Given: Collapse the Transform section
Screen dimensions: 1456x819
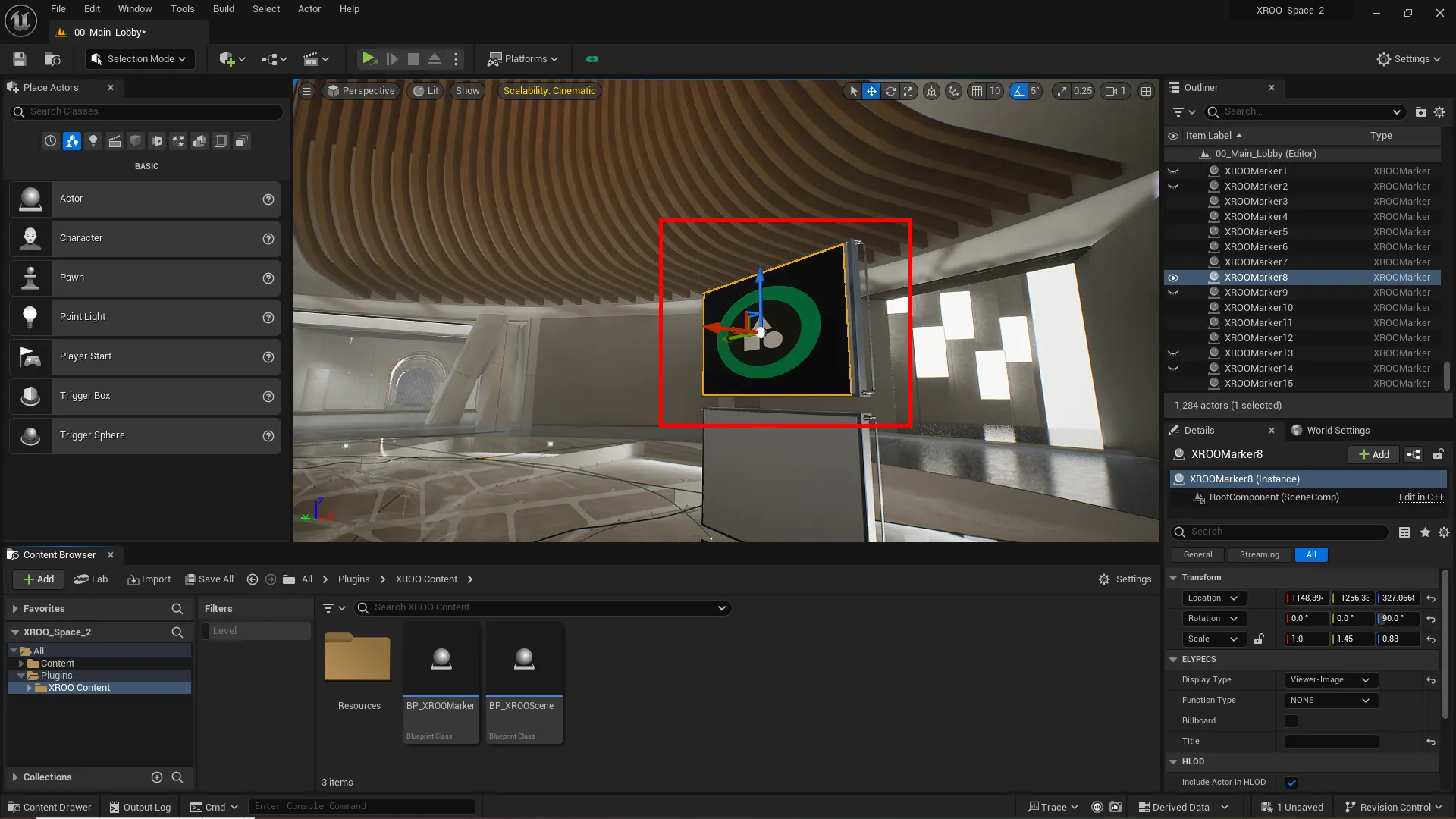Looking at the screenshot, I should [1174, 578].
